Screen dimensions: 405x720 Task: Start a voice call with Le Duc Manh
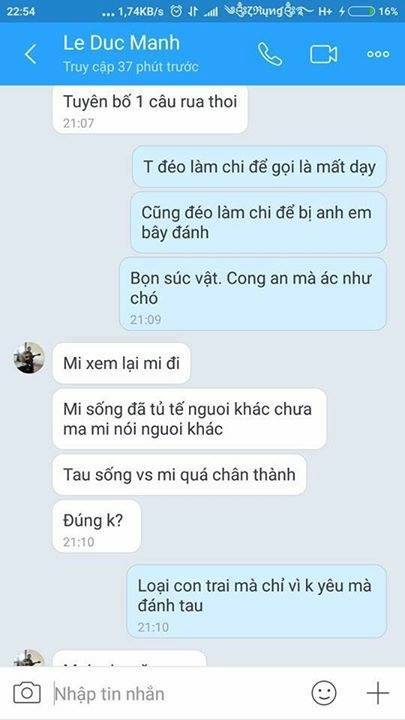270,54
